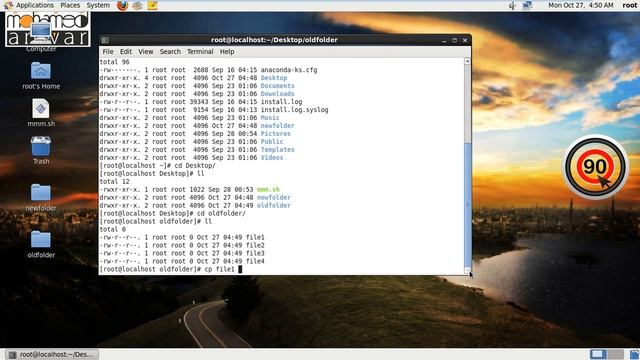The width and height of the screenshot is (640, 360).
Task: Open the terminal Help menu
Action: click(x=227, y=51)
